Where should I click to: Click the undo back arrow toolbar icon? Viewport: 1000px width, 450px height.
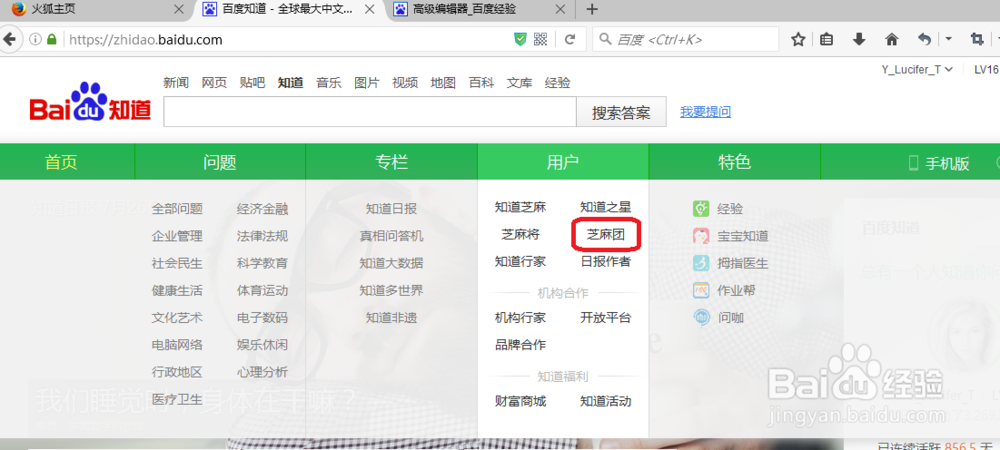tap(924, 40)
